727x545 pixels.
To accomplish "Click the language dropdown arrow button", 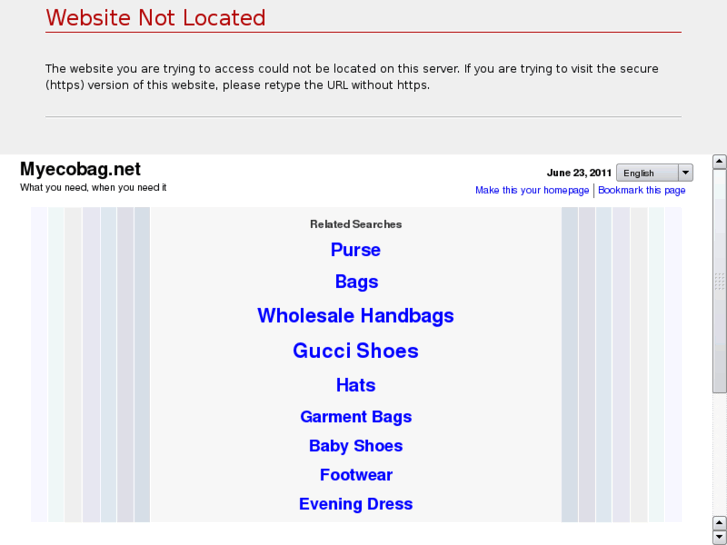I will [x=685, y=173].
